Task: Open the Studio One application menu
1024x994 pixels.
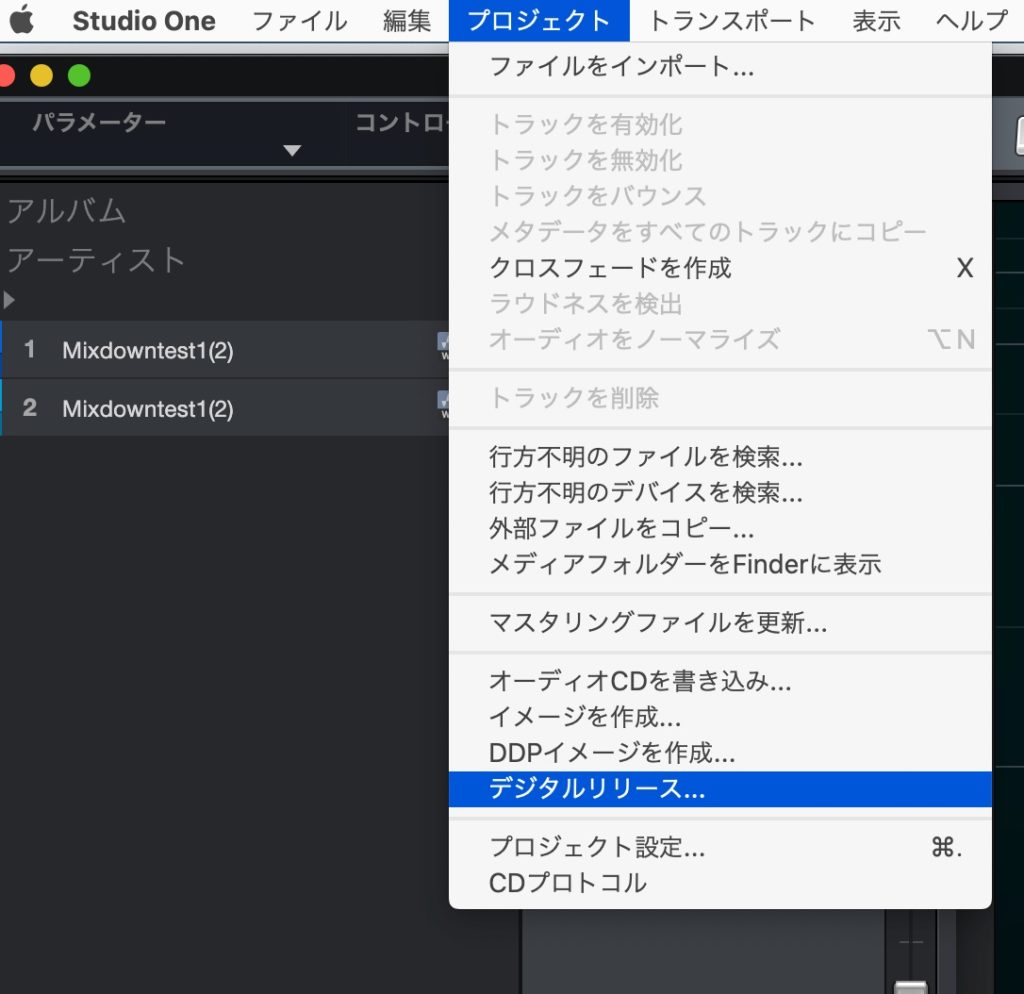Action: [144, 21]
